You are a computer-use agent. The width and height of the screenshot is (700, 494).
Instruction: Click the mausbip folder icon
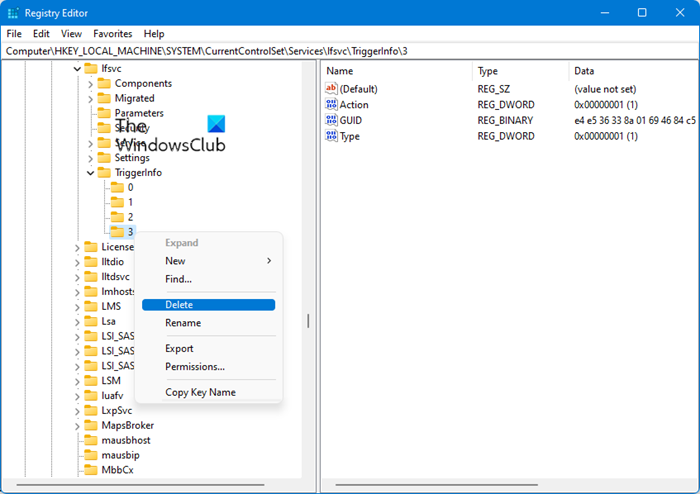pyautogui.click(x=91, y=455)
